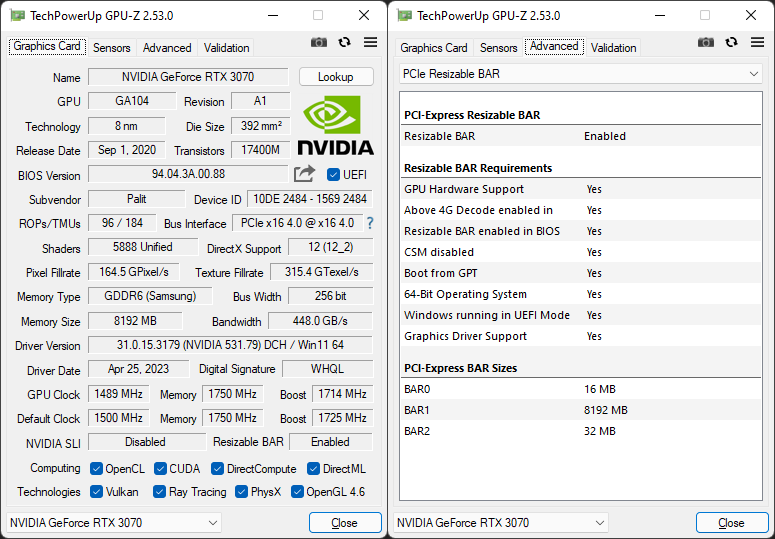Screen dimensions: 775x539
Task: Expand the PCIe Resizable BAR dropdown
Action: (581, 74)
